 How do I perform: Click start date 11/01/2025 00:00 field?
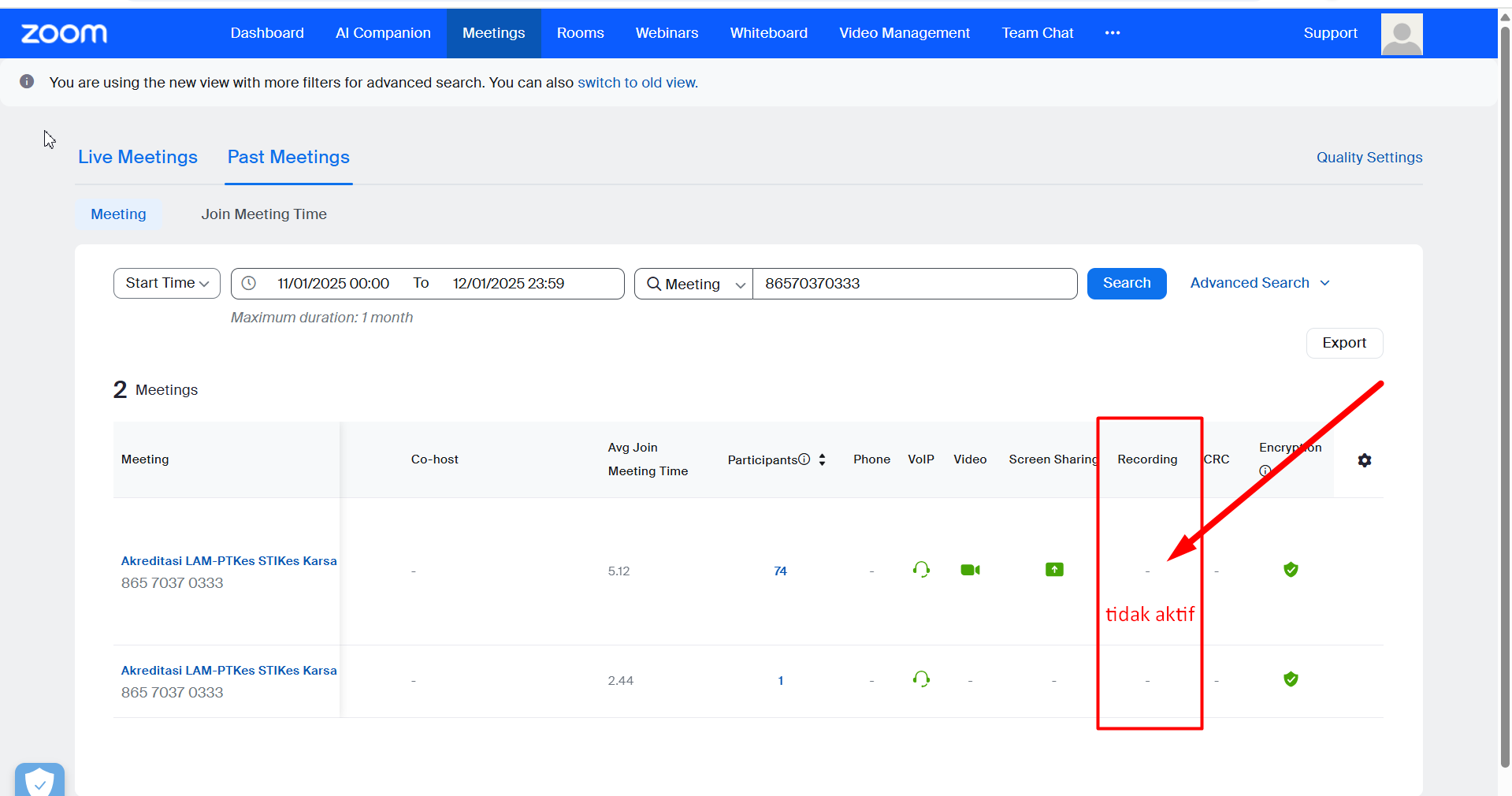333,284
